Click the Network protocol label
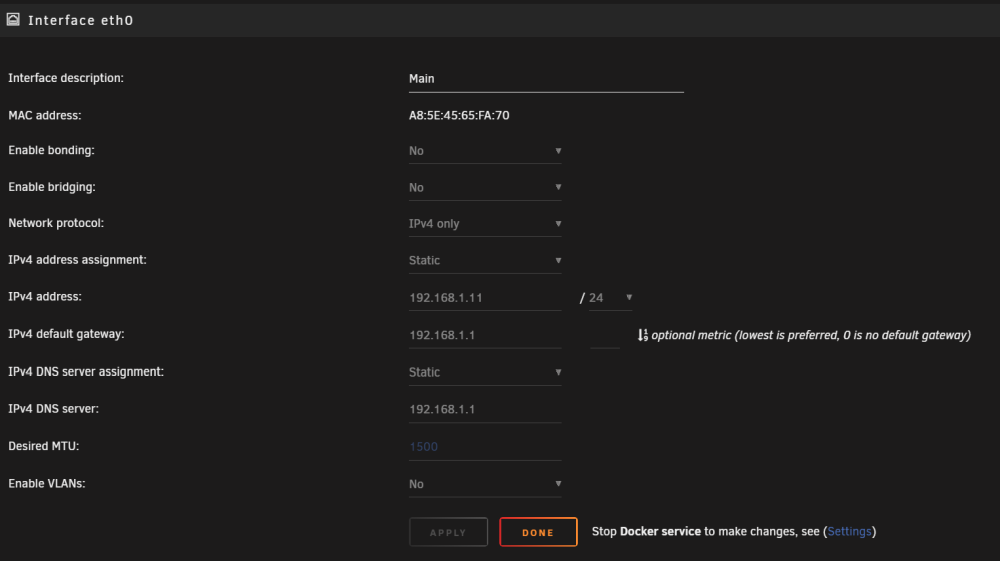This screenshot has height=561, width=1000. click(x=56, y=223)
